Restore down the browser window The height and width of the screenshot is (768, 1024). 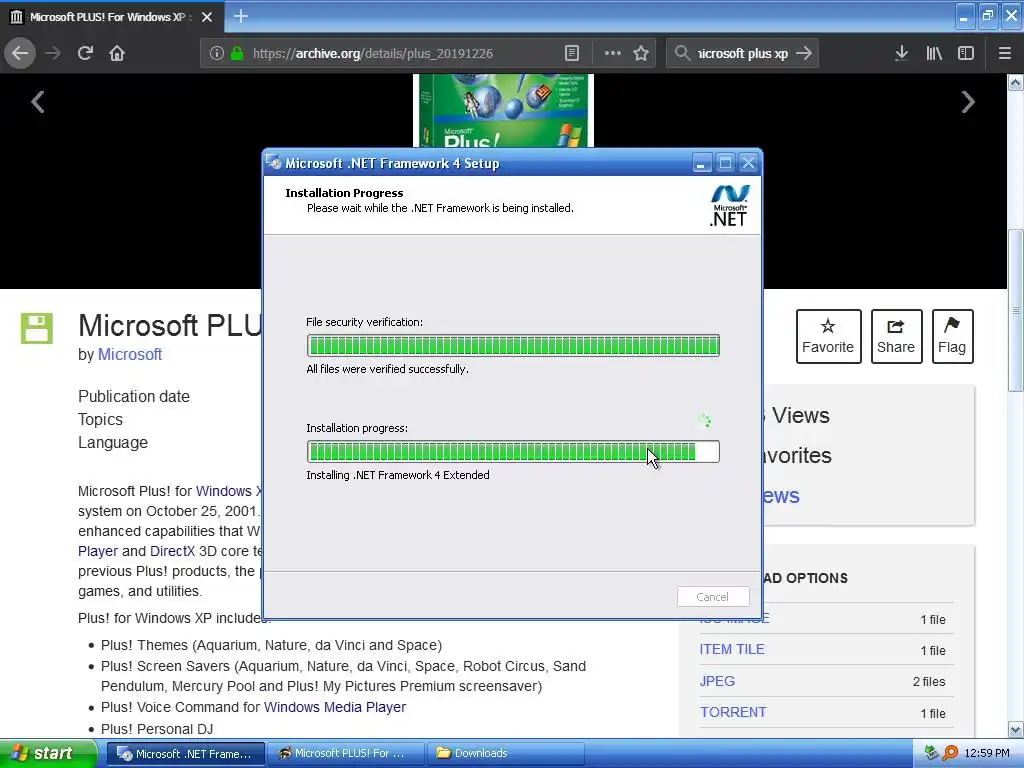(988, 16)
